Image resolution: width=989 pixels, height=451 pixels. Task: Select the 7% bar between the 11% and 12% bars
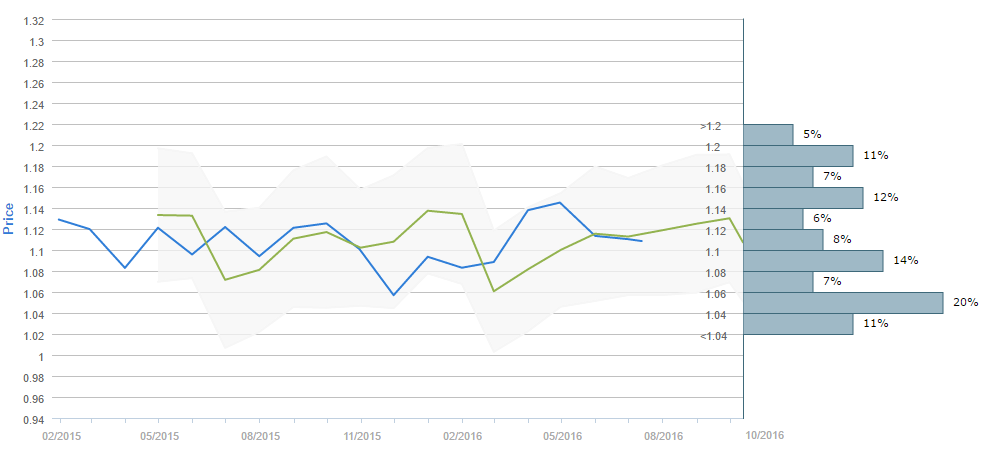tap(778, 177)
